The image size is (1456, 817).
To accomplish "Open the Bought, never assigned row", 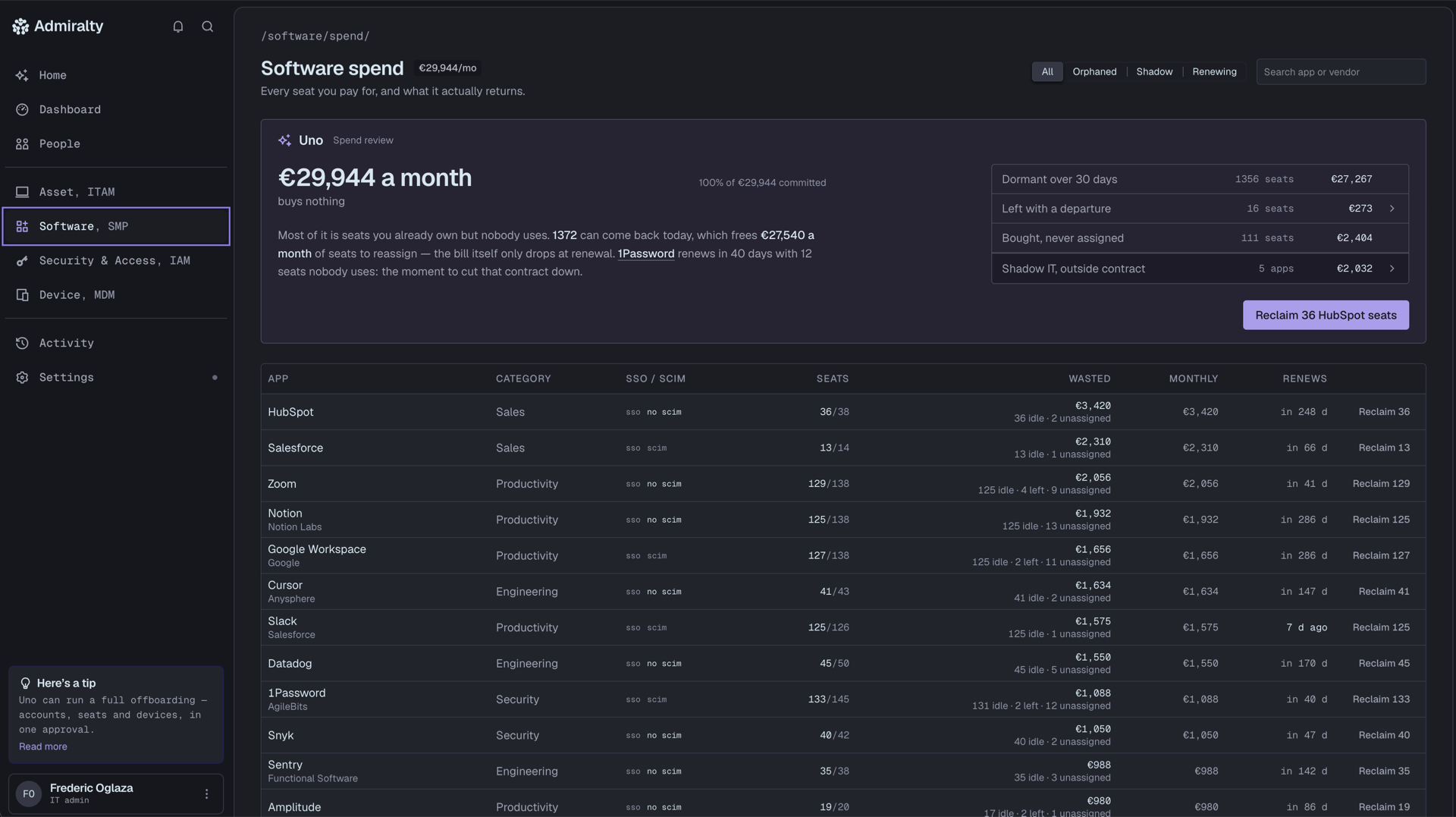I will [x=1200, y=238].
